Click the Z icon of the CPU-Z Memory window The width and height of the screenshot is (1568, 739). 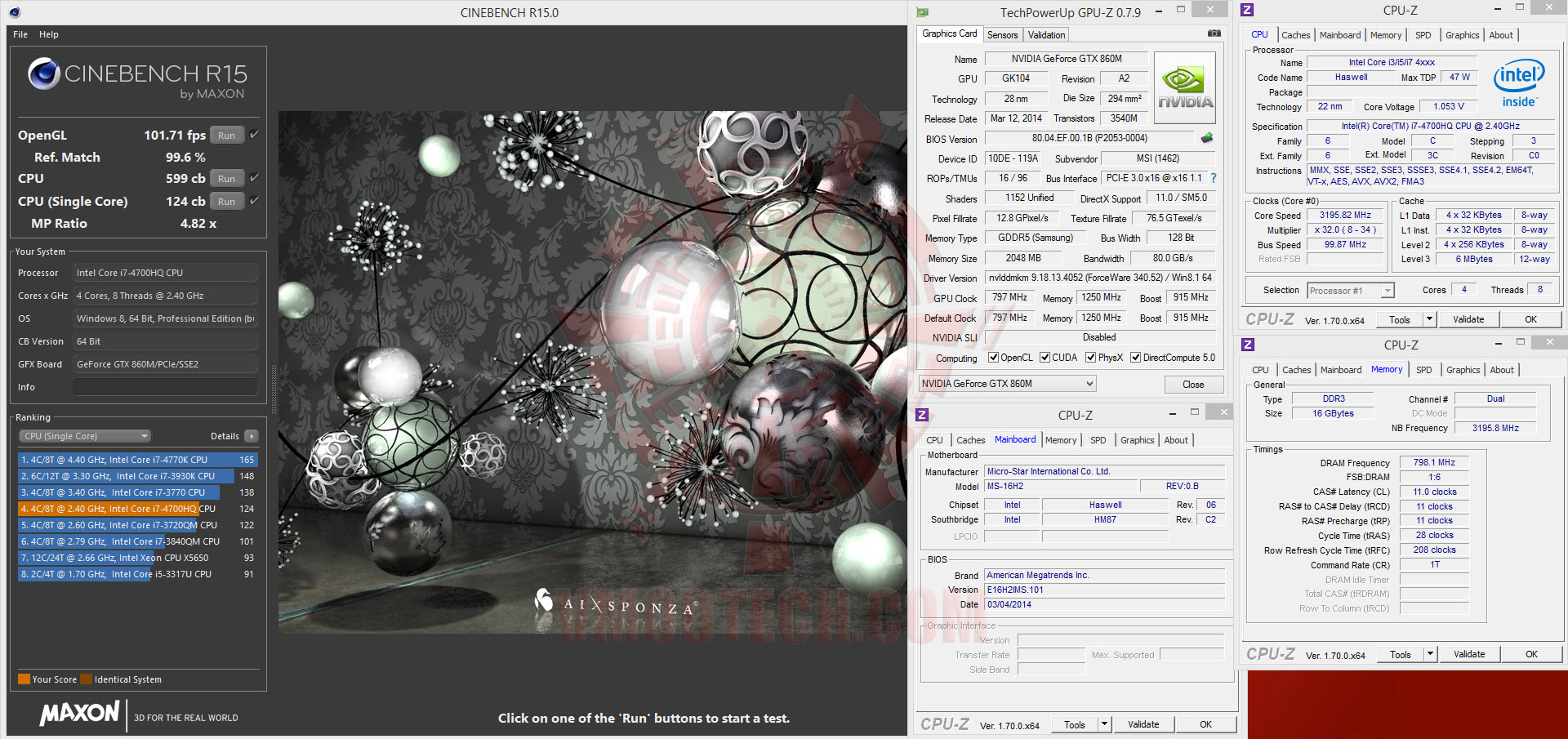pyautogui.click(x=1248, y=345)
